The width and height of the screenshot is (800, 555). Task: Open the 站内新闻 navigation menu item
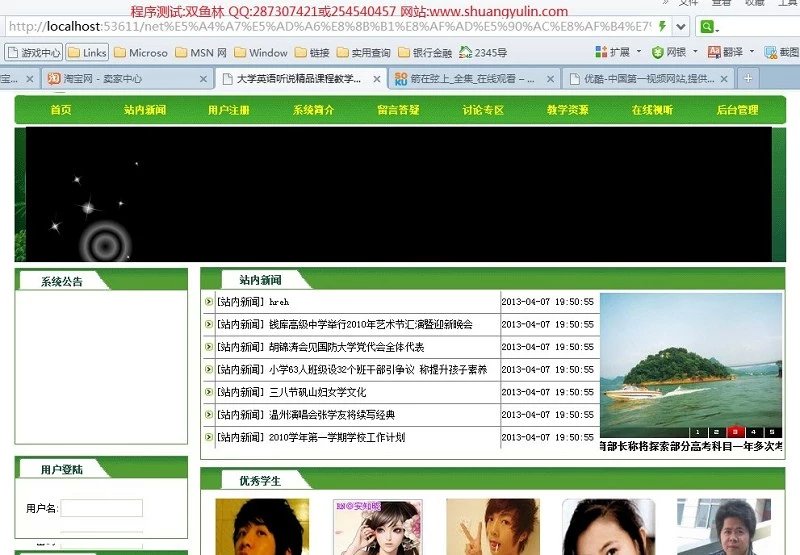(x=145, y=110)
